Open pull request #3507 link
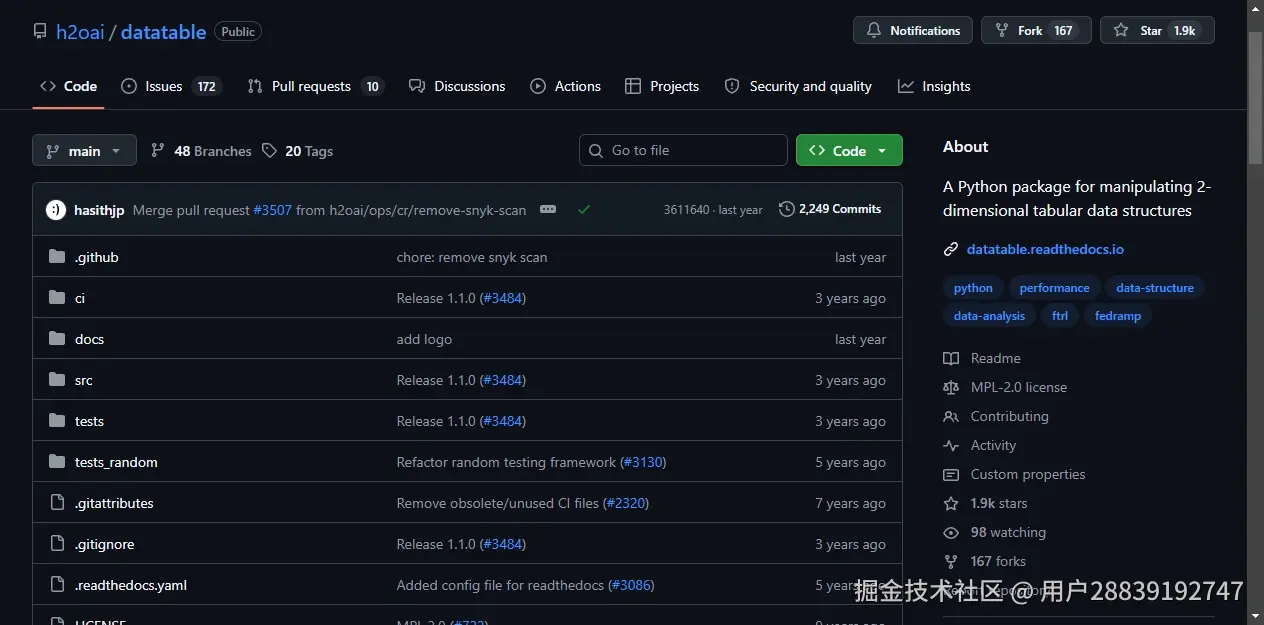 (x=272, y=210)
